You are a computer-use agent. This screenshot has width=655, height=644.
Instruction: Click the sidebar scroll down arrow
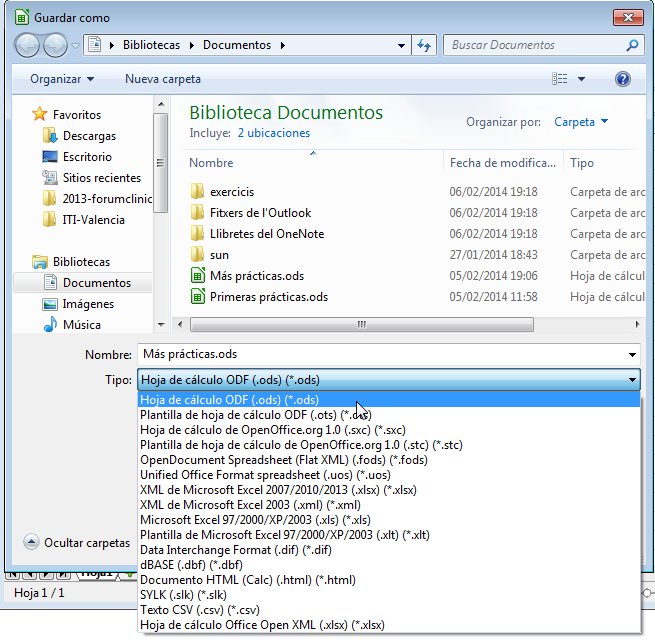pos(161,325)
